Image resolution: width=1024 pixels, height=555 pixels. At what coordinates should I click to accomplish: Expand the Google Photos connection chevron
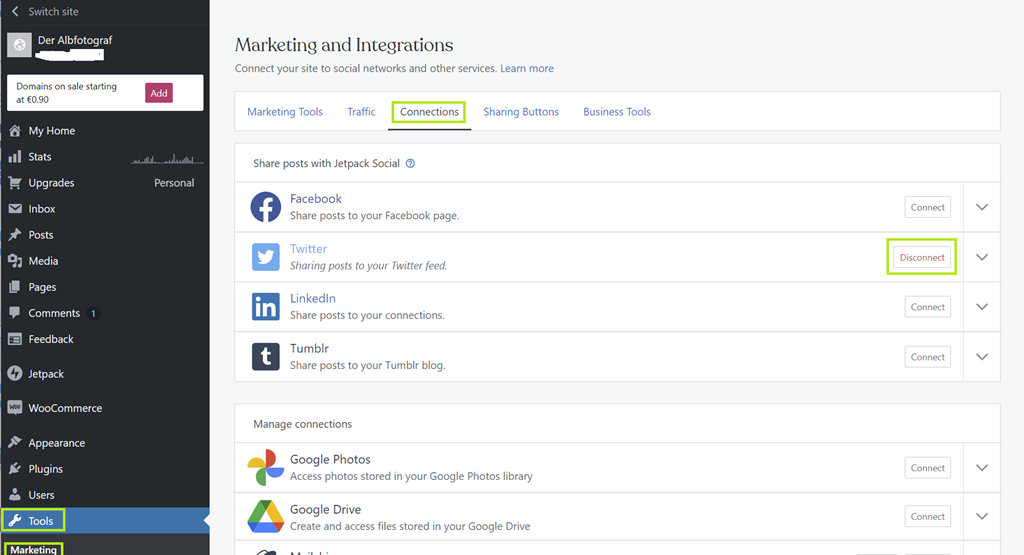coord(981,468)
